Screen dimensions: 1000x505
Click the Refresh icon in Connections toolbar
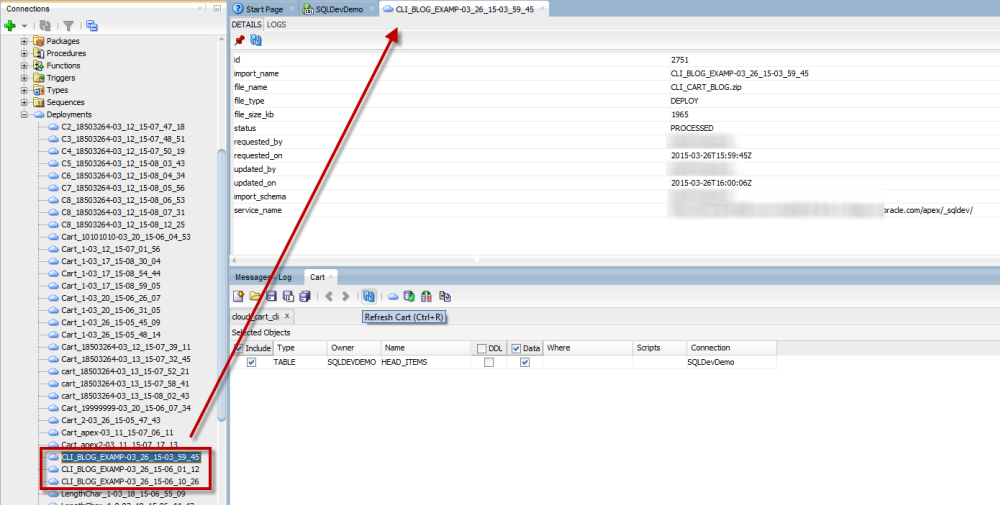click(45, 26)
